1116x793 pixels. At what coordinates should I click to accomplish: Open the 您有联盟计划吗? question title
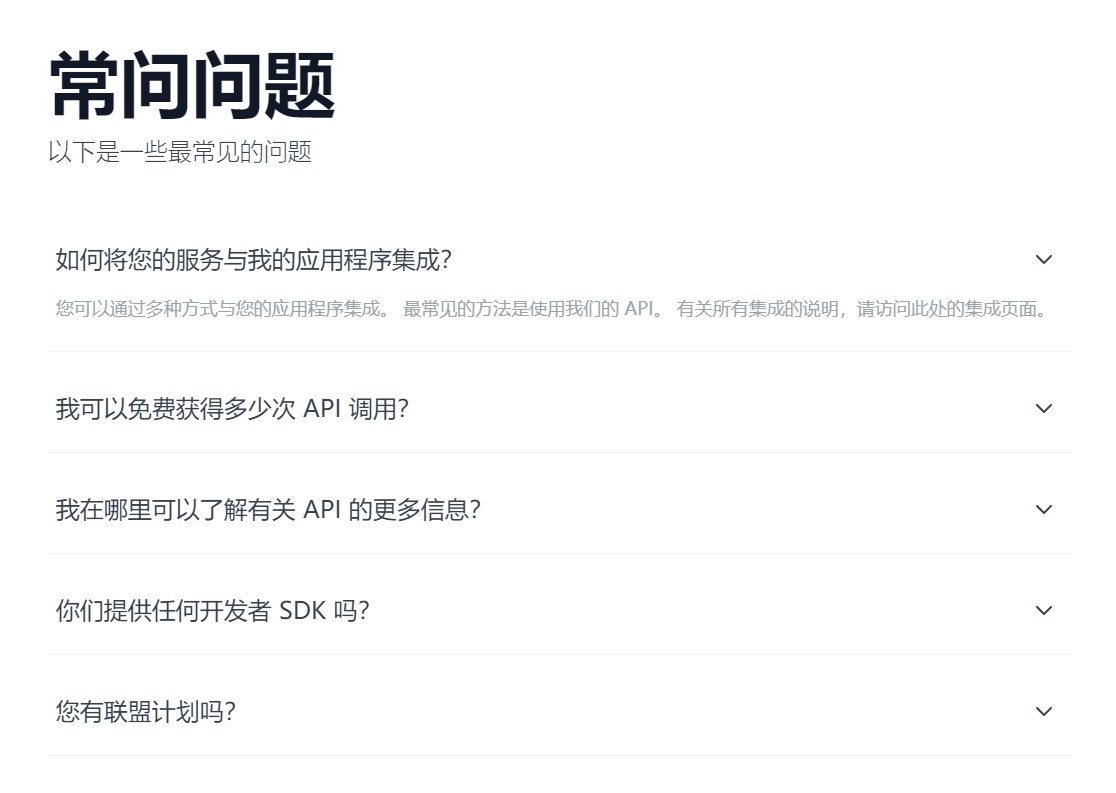tap(146, 712)
